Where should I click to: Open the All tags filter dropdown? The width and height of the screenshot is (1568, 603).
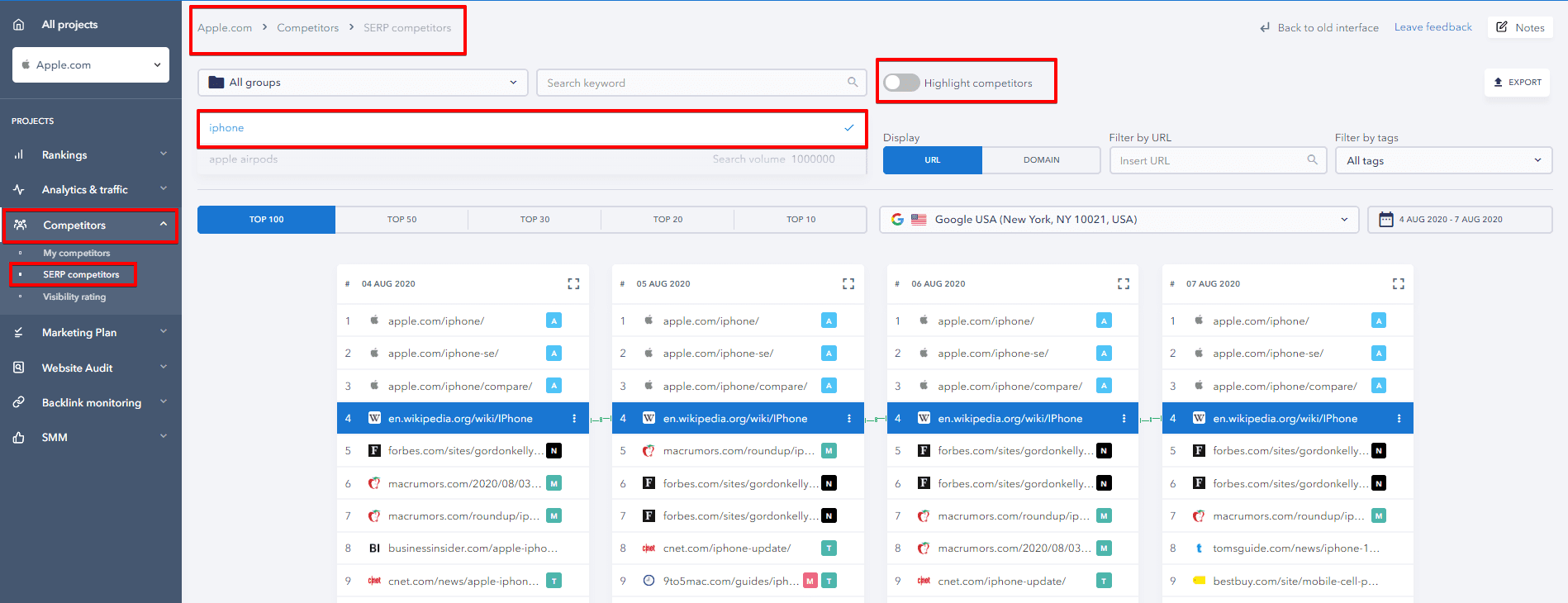[1444, 160]
